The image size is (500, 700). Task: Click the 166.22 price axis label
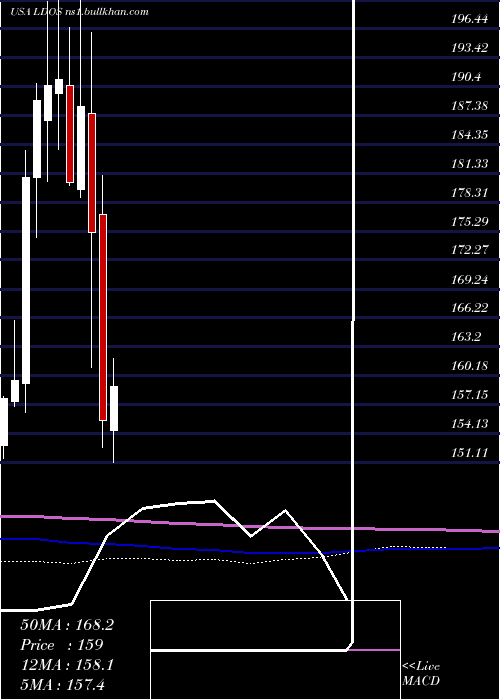(x=469, y=308)
